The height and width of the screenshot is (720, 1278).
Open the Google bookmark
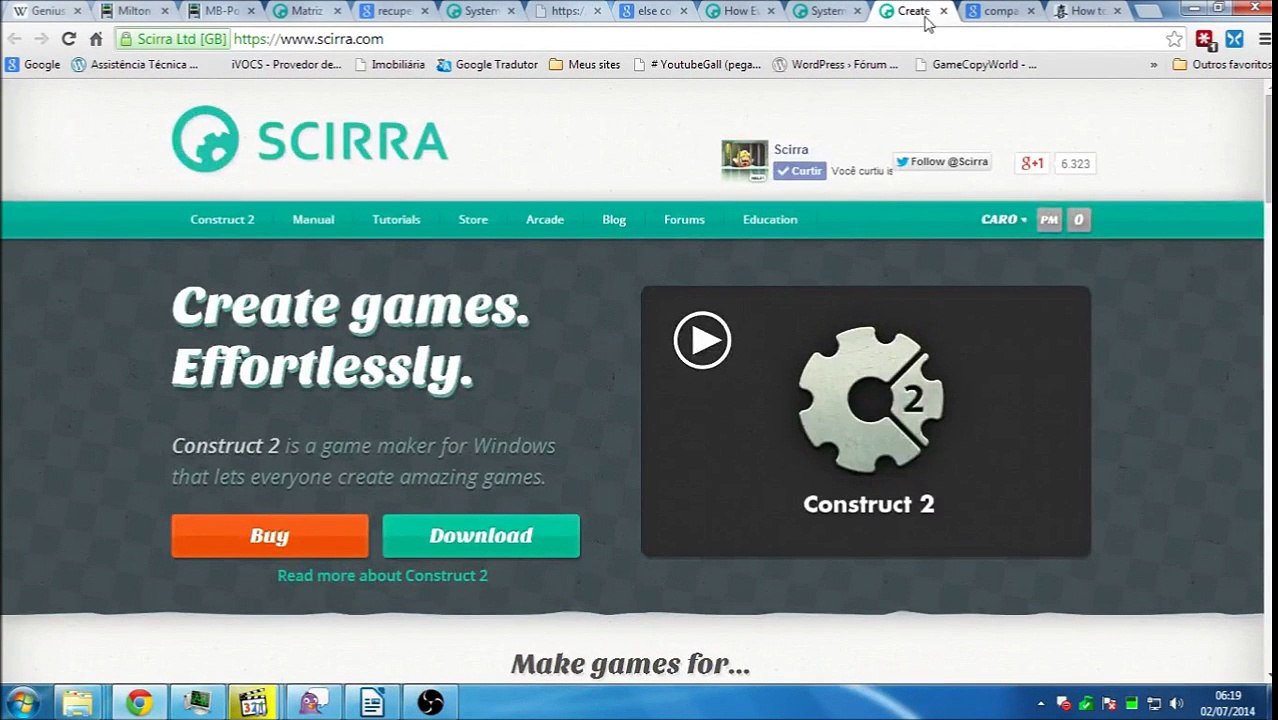pos(33,64)
